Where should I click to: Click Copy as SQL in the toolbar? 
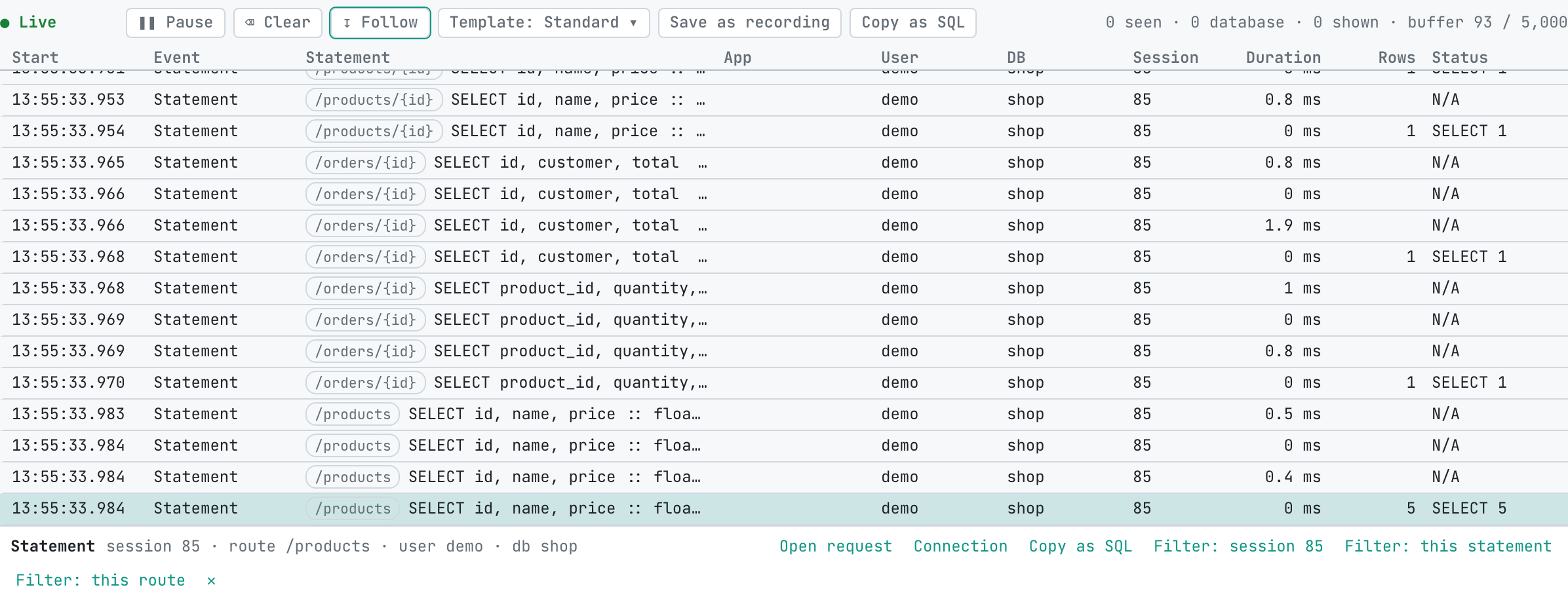coord(913,23)
